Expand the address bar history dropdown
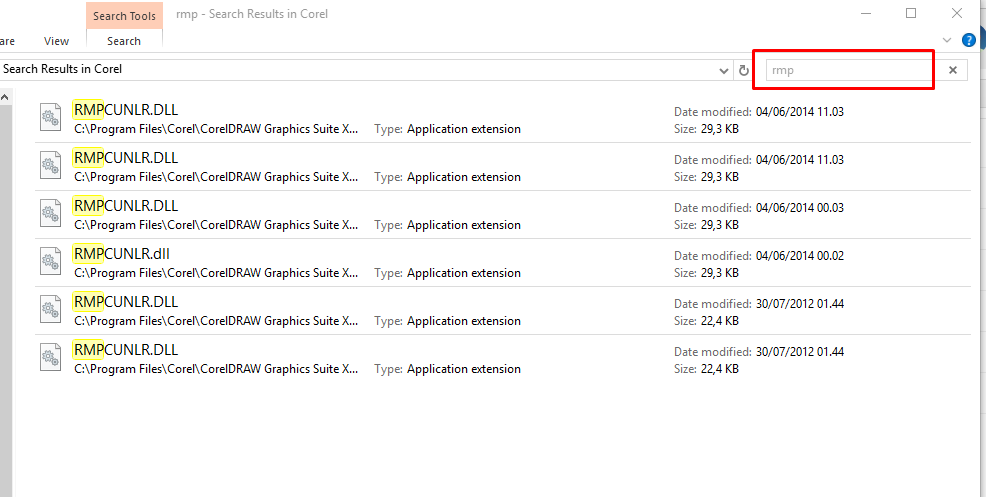The image size is (986, 497). tap(724, 70)
